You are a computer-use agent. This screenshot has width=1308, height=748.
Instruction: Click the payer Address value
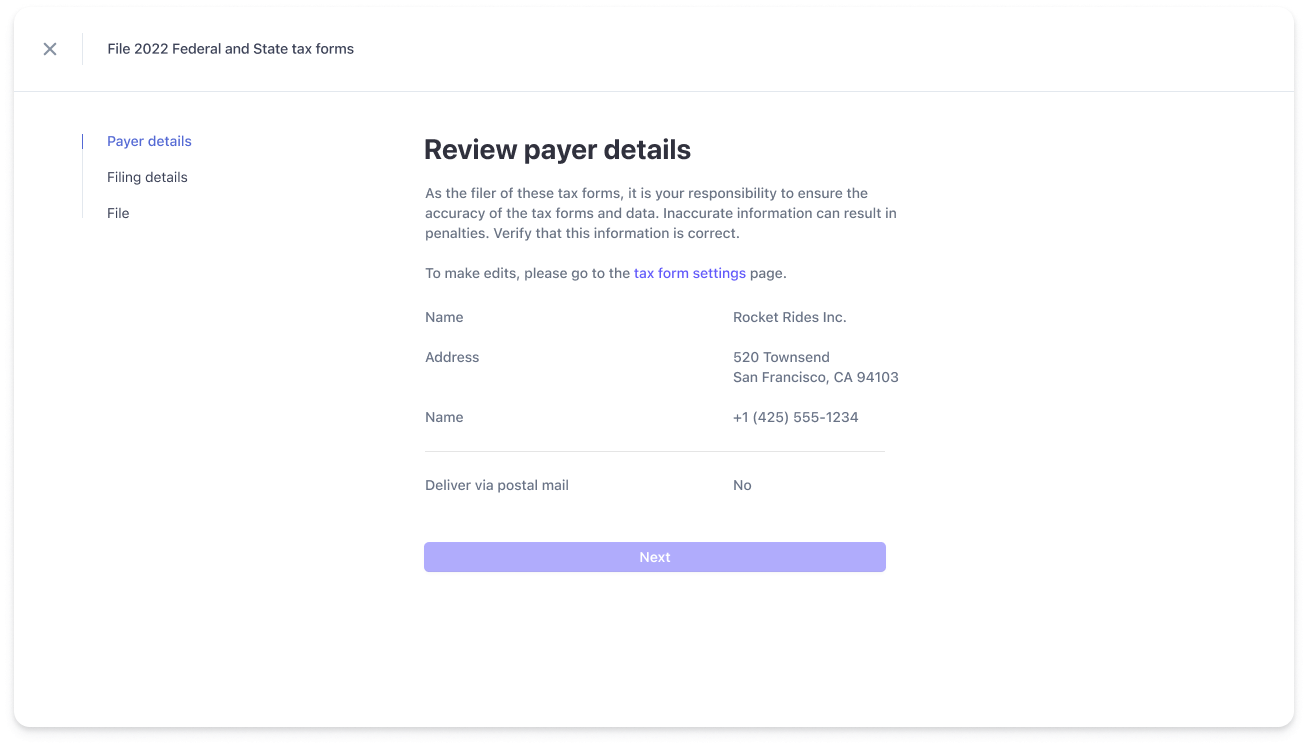816,367
